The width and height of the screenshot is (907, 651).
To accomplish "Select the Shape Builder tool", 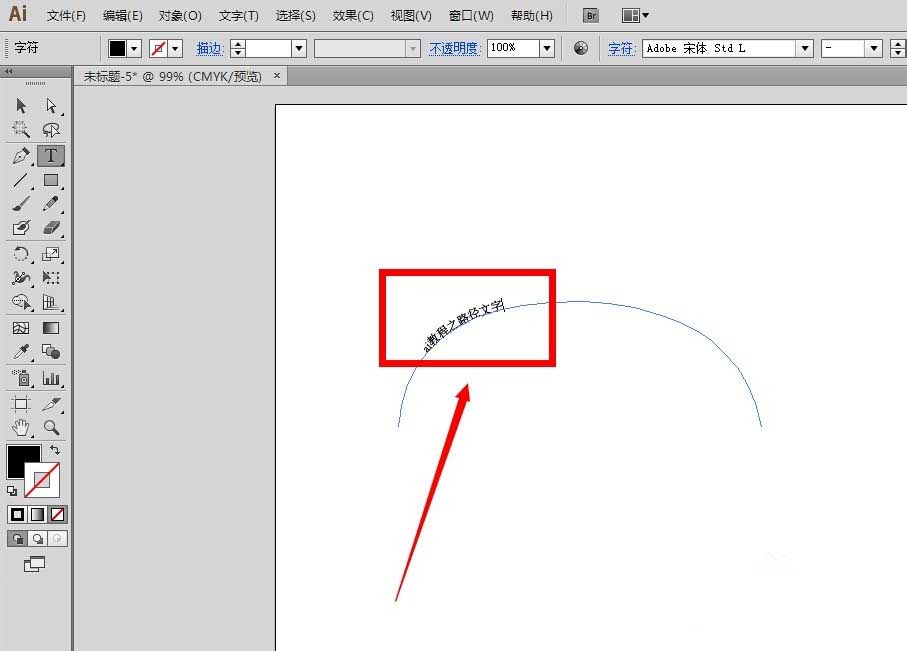I will pyautogui.click(x=21, y=302).
